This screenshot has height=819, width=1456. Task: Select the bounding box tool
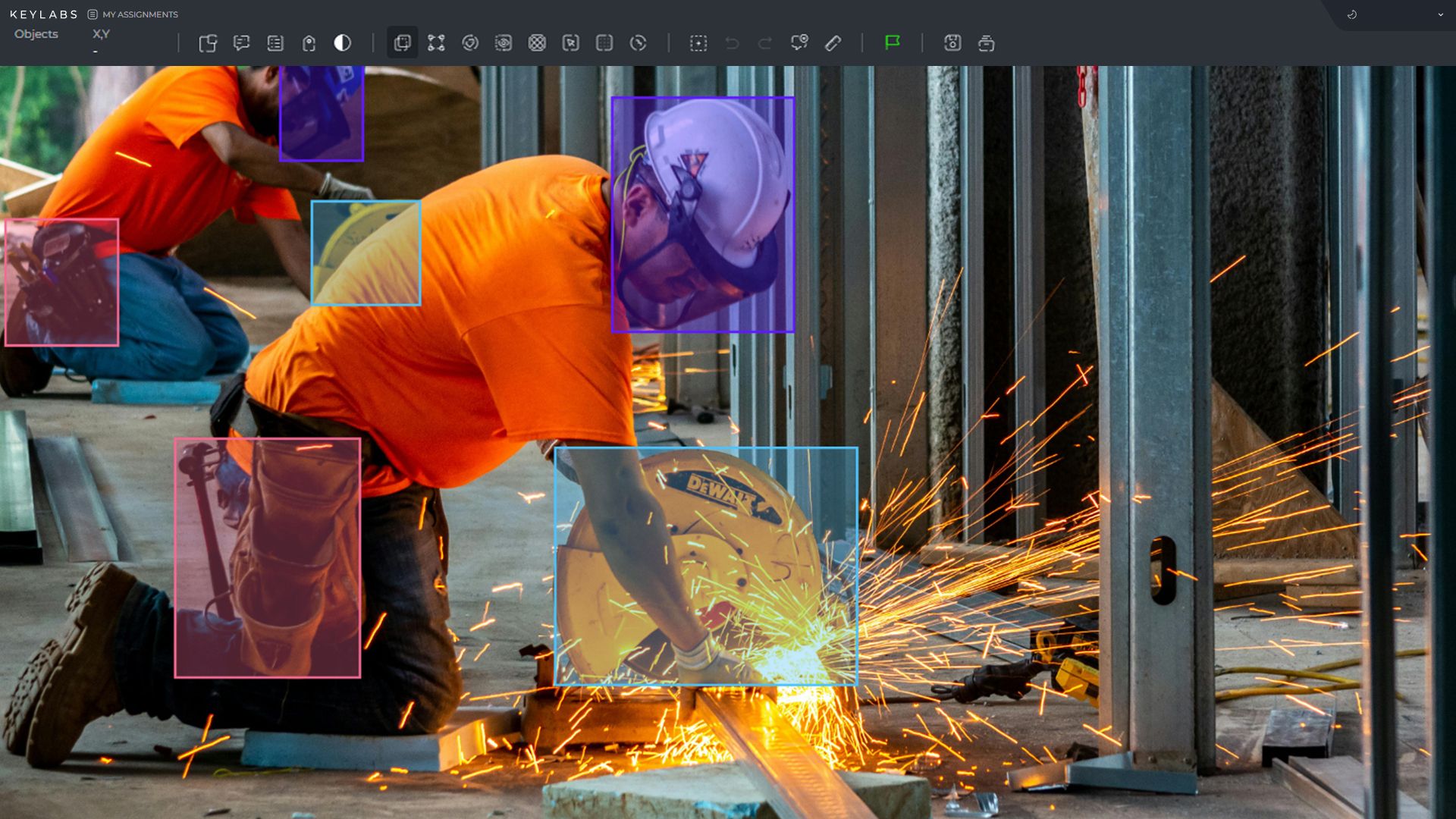click(403, 43)
